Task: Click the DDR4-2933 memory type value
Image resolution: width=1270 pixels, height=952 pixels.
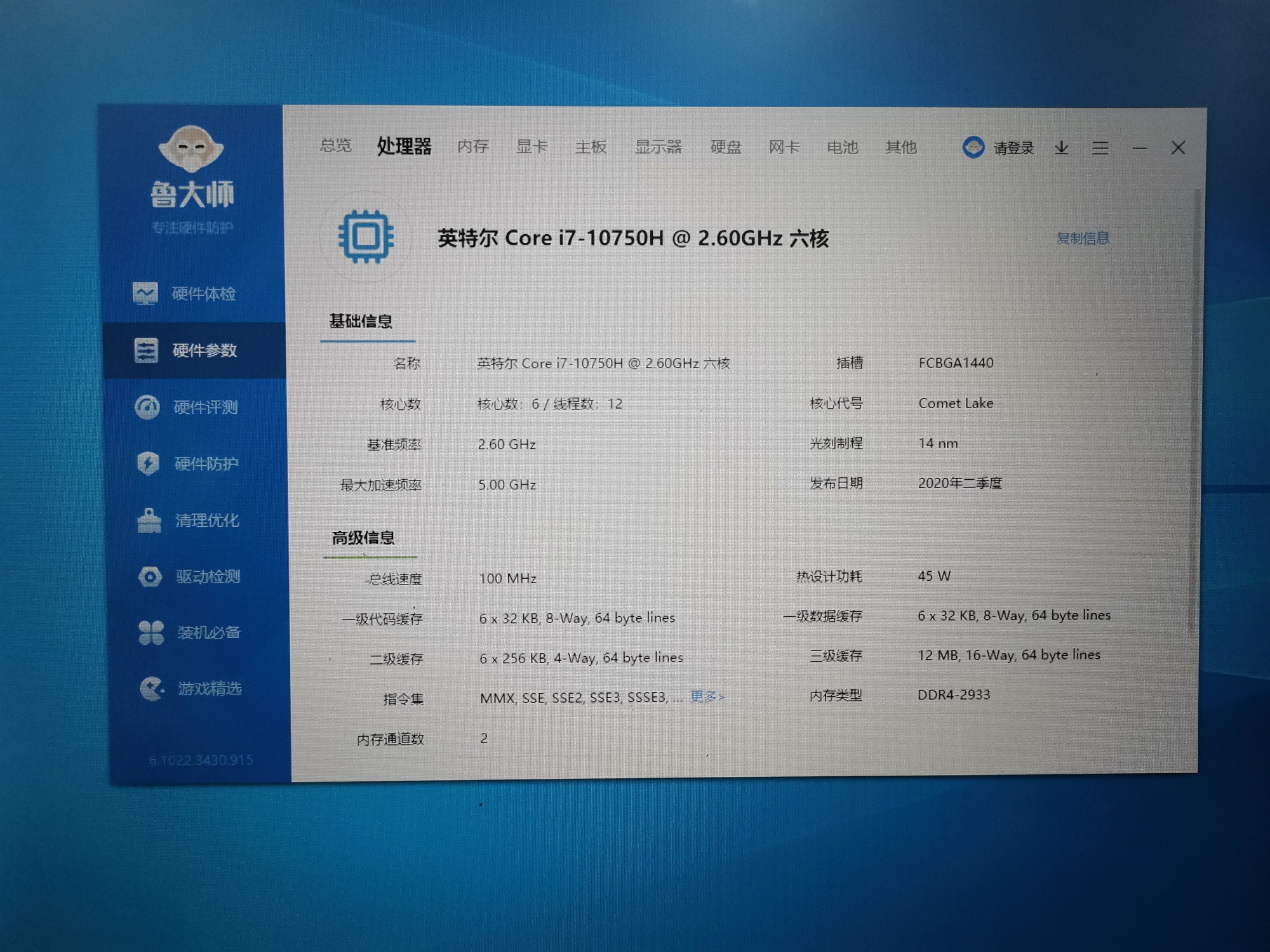Action: (953, 695)
